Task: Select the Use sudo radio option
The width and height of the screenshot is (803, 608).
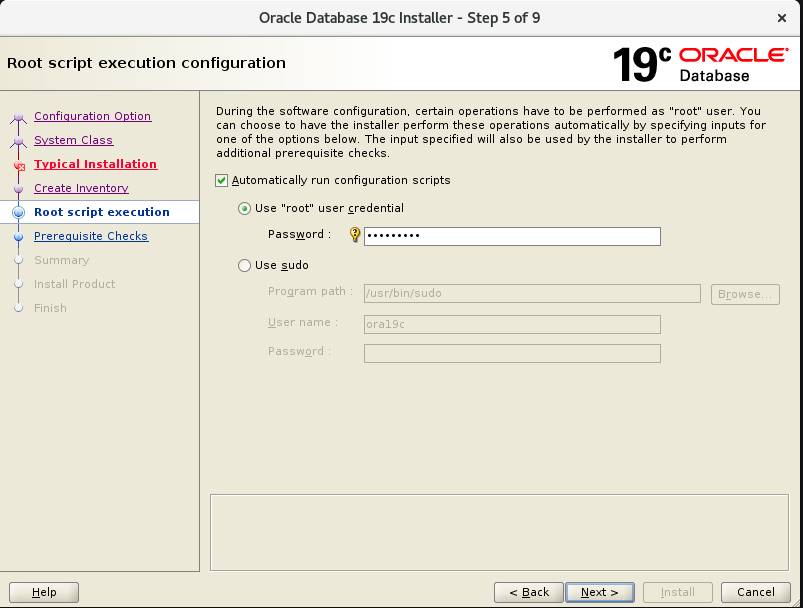Action: click(244, 265)
